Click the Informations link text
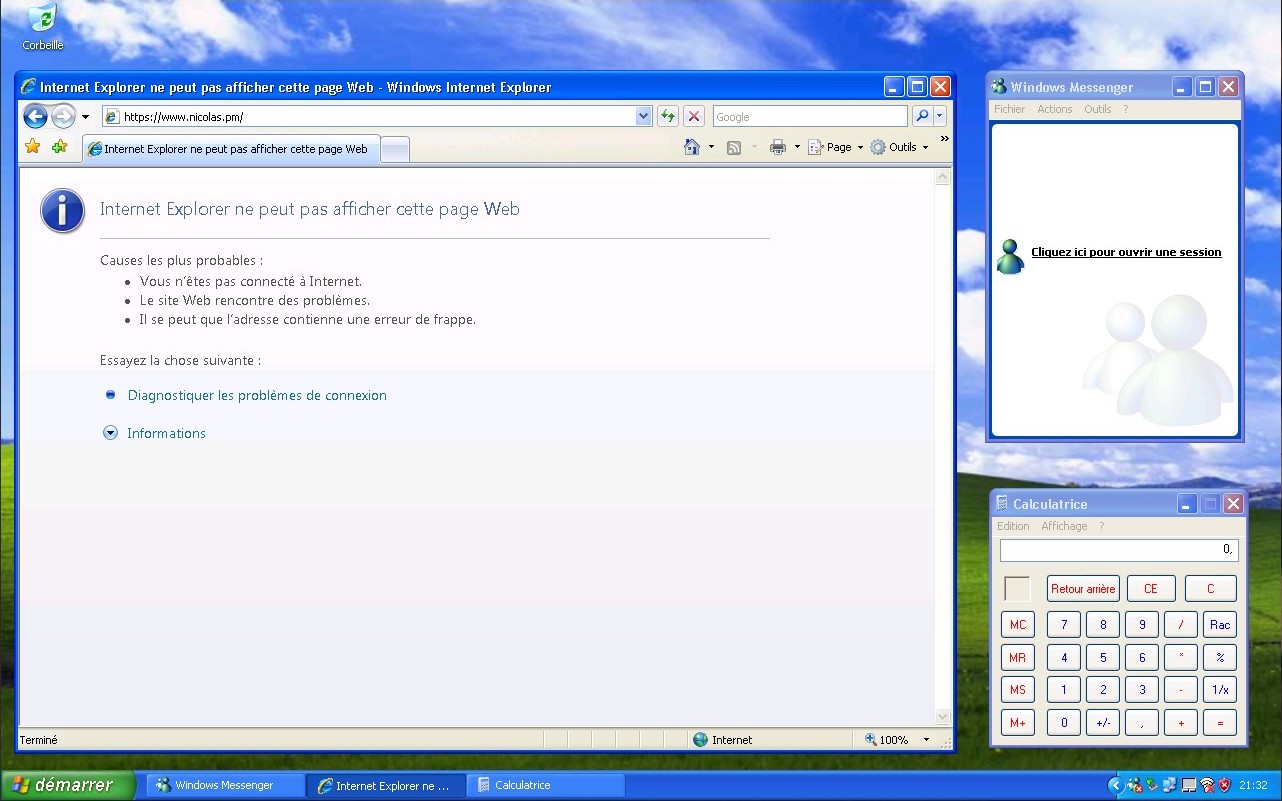Screen dimensions: 1282x801 click(x=166, y=433)
